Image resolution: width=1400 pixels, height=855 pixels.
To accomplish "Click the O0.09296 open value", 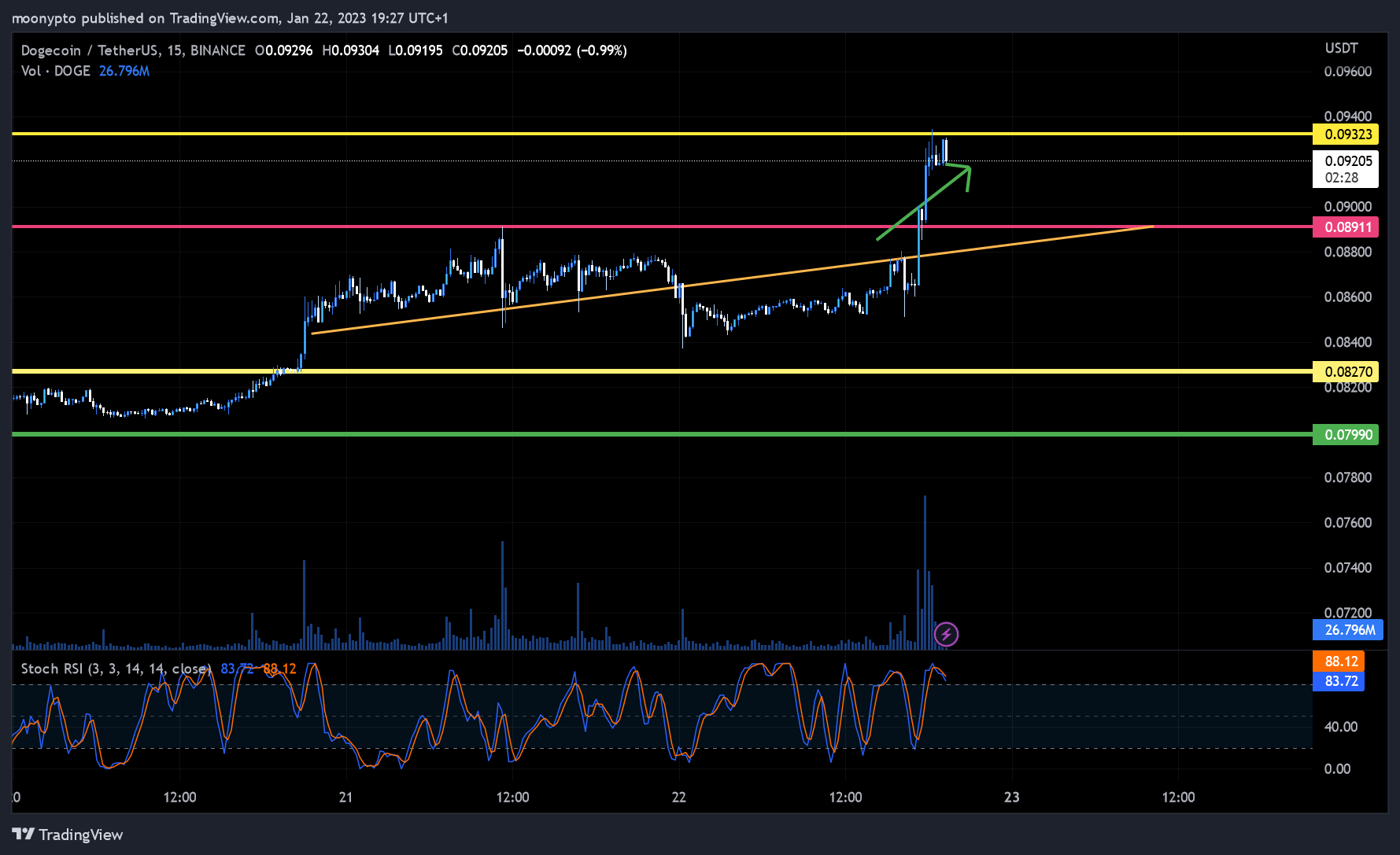I will [x=284, y=50].
